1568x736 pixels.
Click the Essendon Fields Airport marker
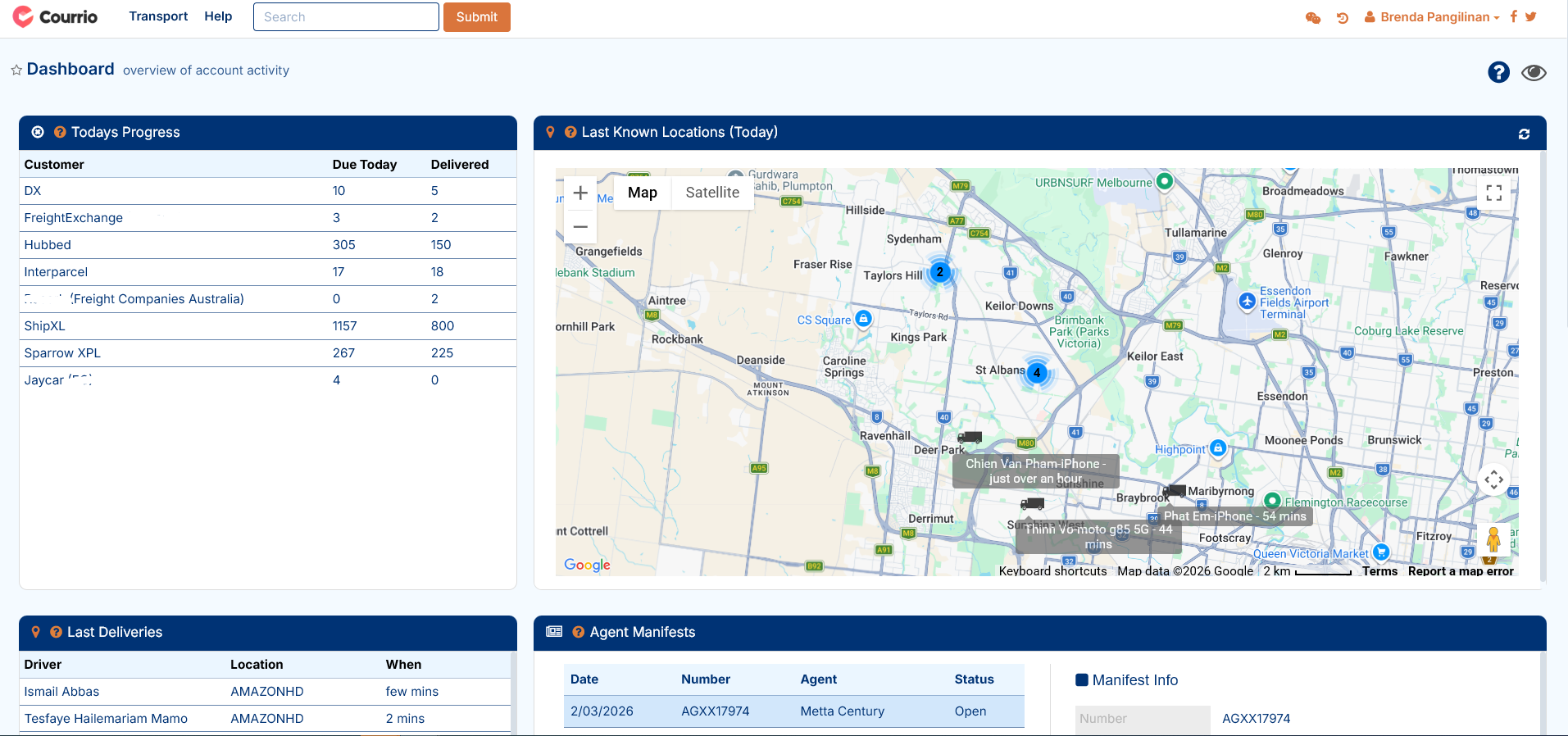coord(1247,302)
